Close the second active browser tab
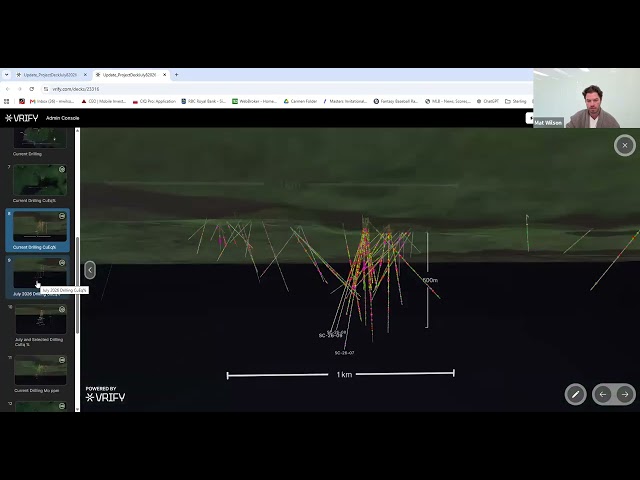Screen dimensions: 640x480 pyautogui.click(x=164, y=75)
